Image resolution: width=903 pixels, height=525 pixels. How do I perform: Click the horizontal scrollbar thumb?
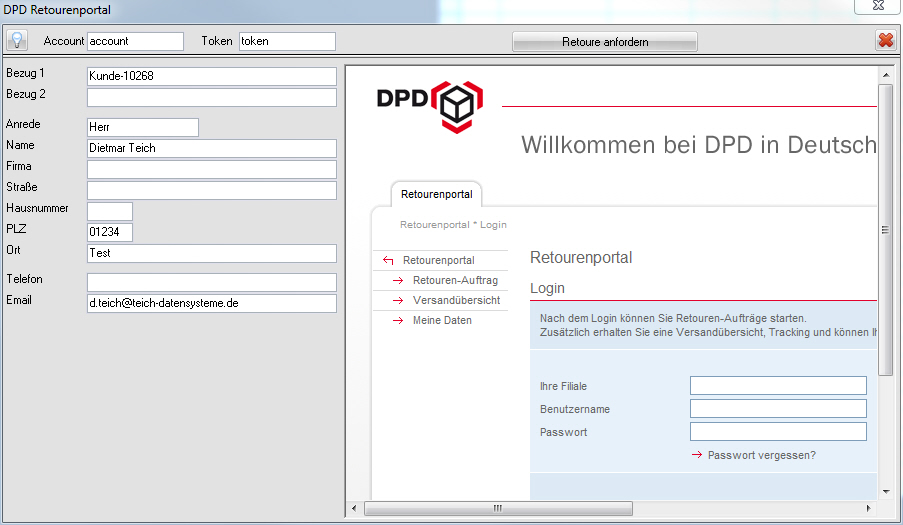click(498, 508)
